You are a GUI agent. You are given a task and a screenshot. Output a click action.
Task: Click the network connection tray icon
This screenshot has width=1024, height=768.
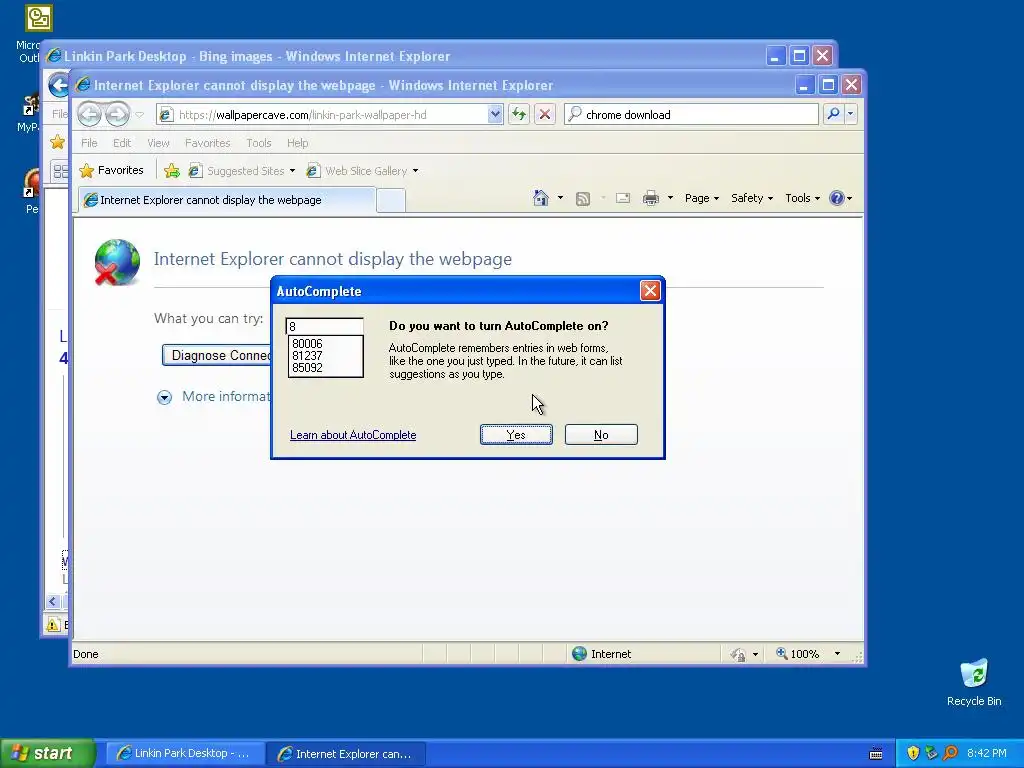coord(931,753)
